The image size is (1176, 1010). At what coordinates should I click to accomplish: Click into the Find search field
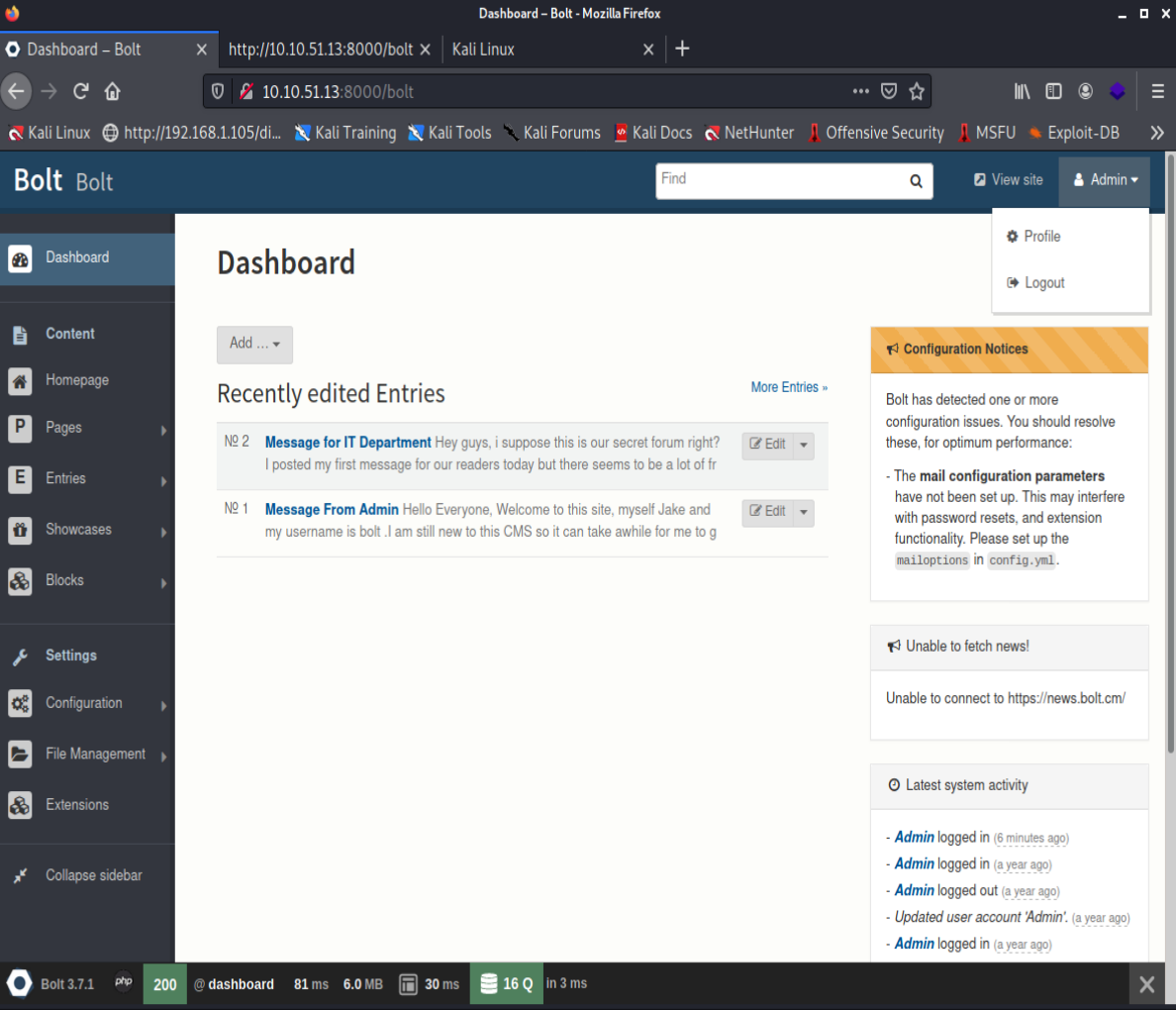(x=778, y=180)
